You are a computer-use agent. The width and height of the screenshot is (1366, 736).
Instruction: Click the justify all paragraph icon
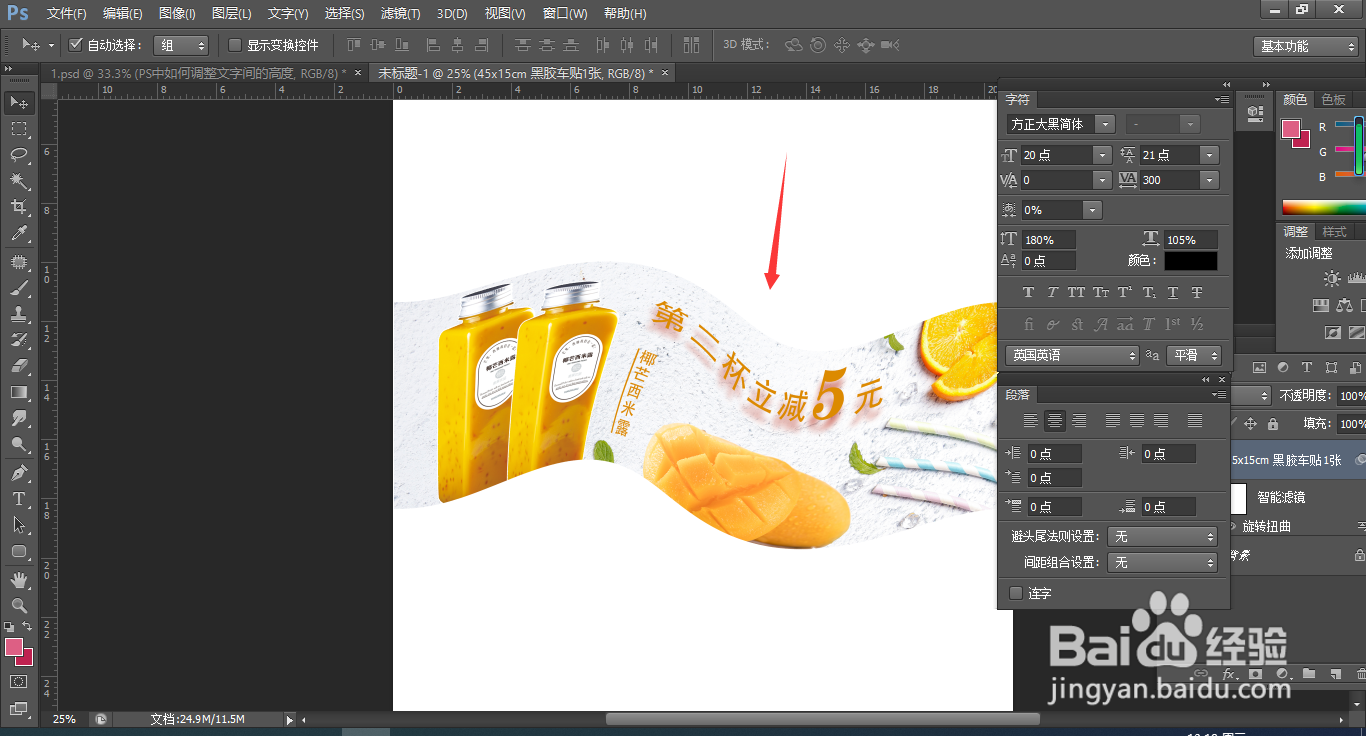(x=1195, y=421)
